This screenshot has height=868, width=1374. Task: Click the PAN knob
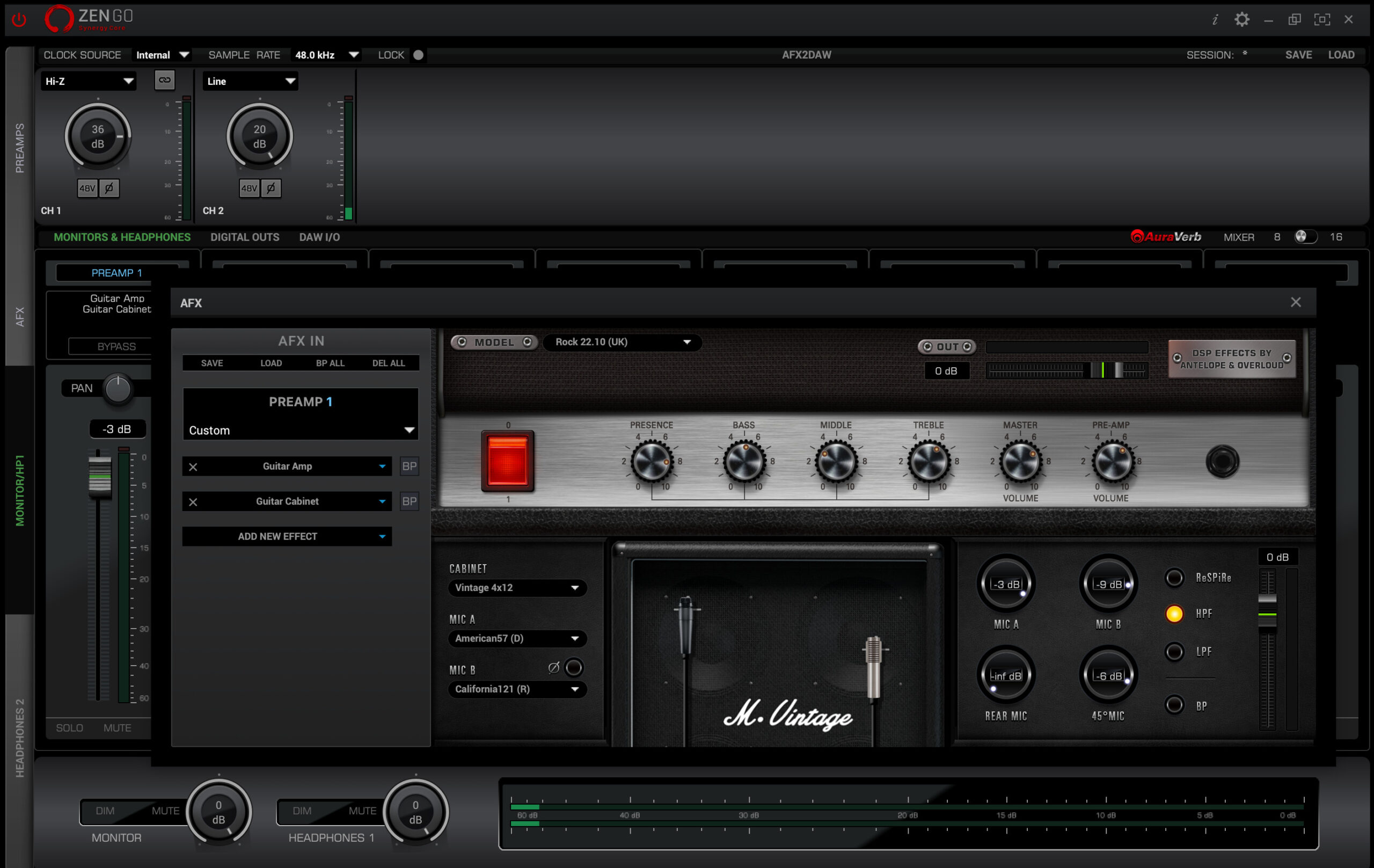pyautogui.click(x=118, y=389)
